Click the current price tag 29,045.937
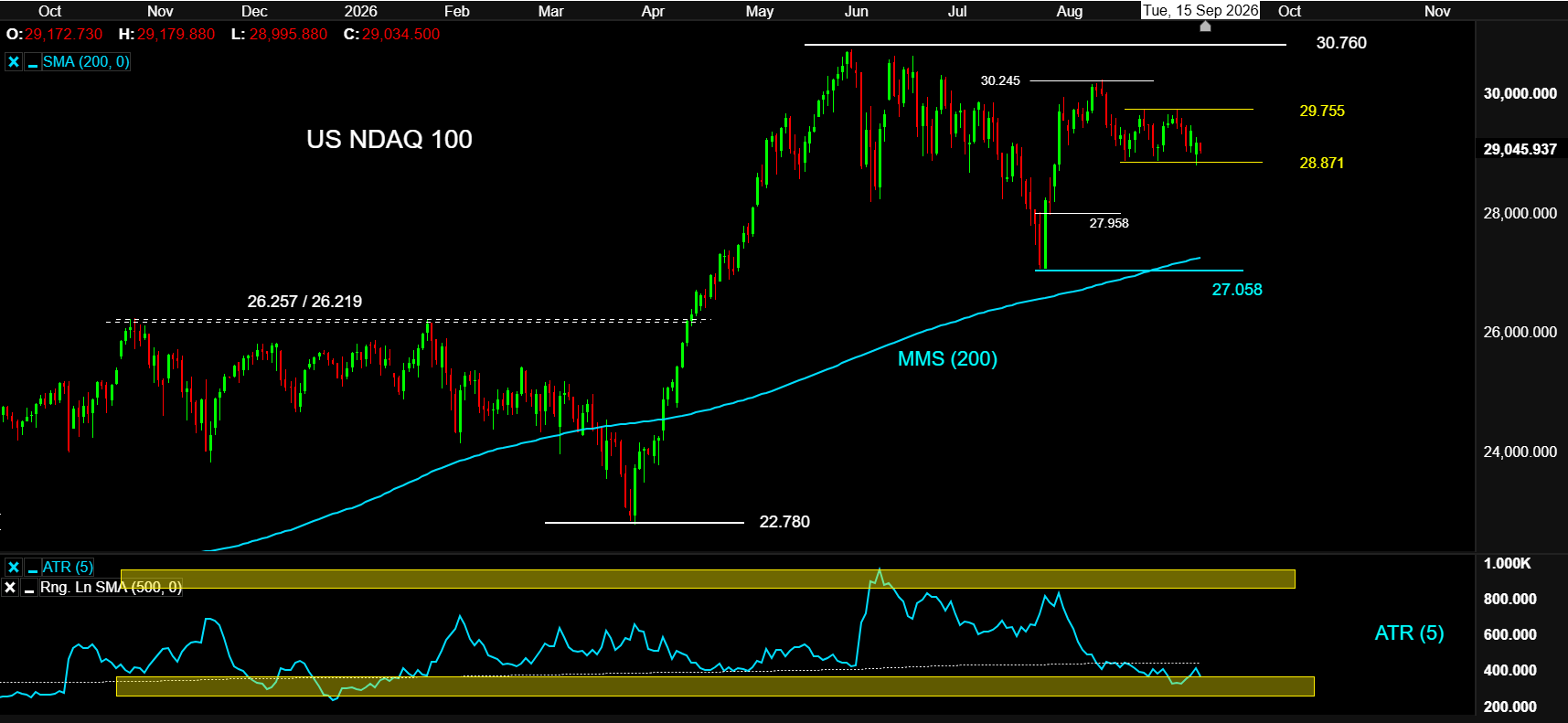Screen dimensions: 1568x723 point(1520,149)
